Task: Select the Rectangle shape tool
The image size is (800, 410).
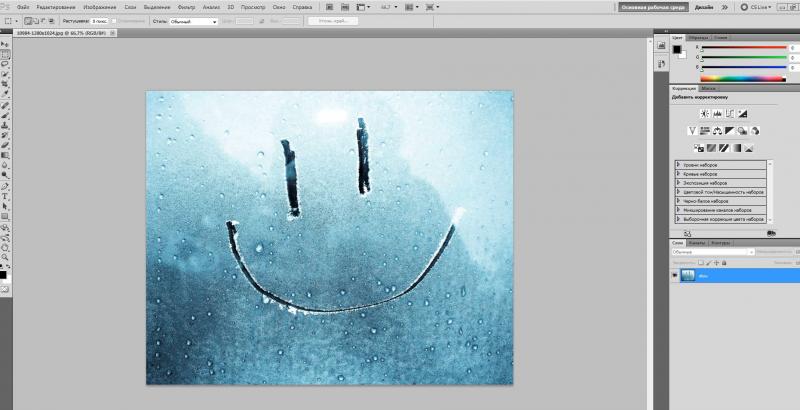Action: click(5, 216)
